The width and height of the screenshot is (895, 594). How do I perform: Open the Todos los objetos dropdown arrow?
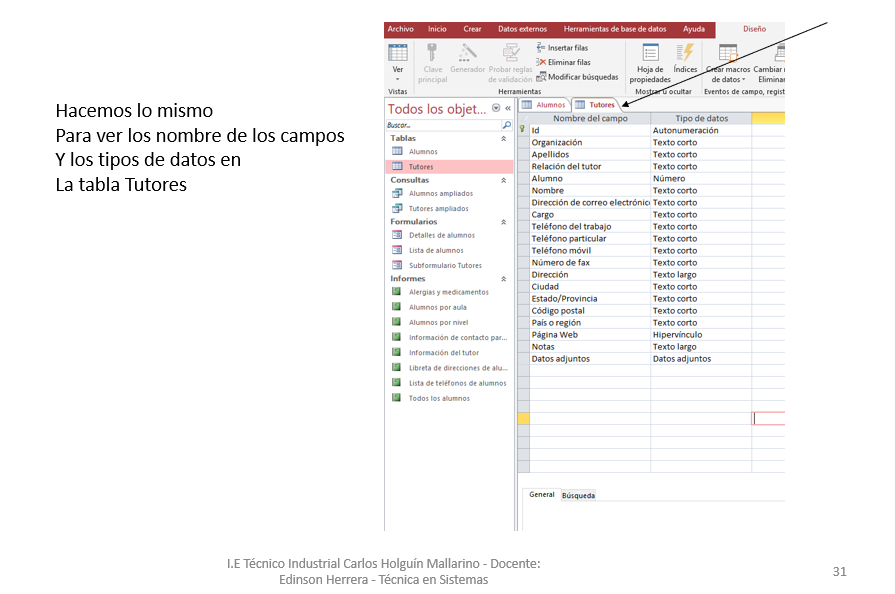(496, 109)
